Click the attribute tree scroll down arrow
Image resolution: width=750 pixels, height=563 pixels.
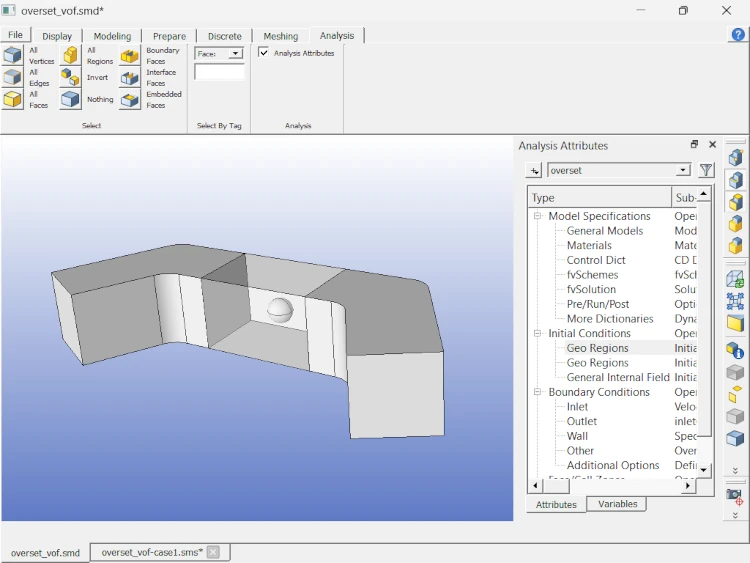point(704,470)
